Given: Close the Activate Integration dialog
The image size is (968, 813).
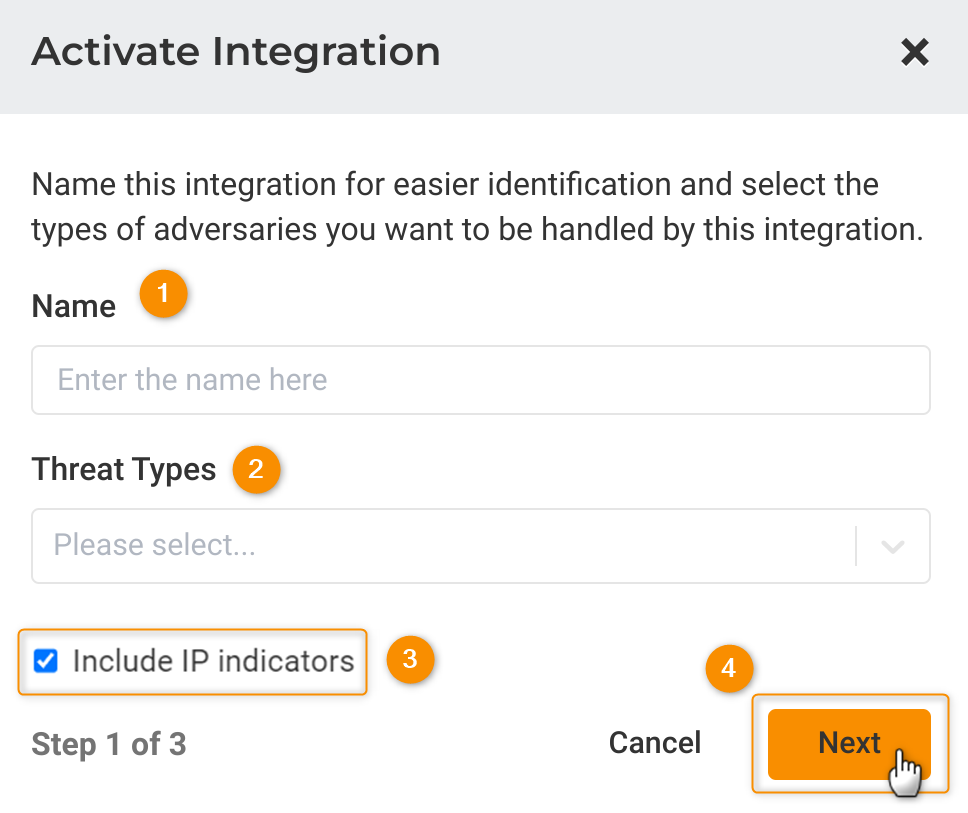Looking at the screenshot, I should click(x=914, y=52).
